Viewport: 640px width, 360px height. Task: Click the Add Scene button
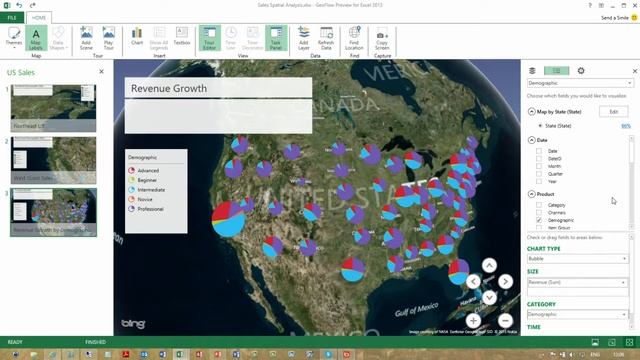(86, 38)
